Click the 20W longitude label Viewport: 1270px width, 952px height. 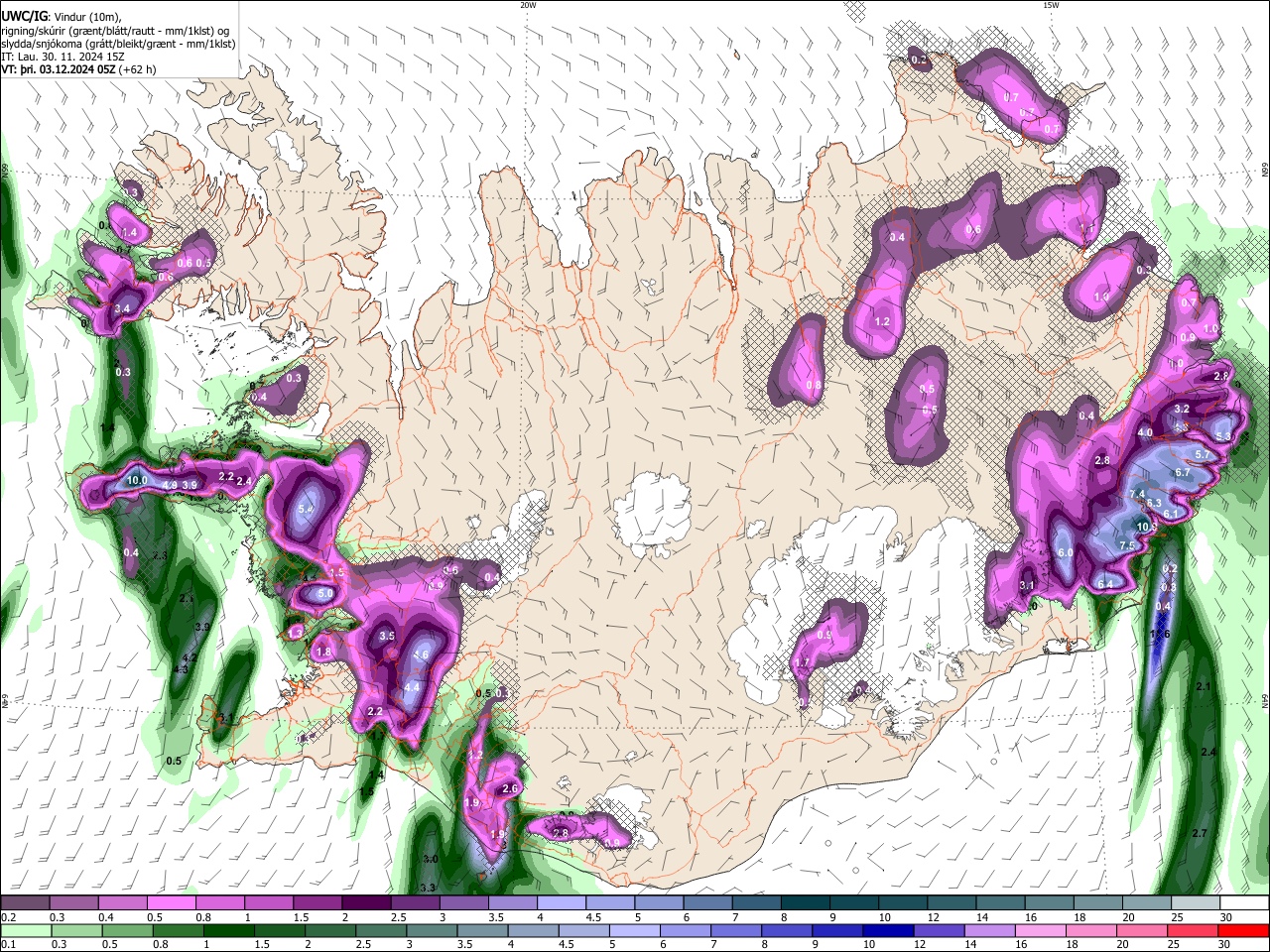[528, 5]
